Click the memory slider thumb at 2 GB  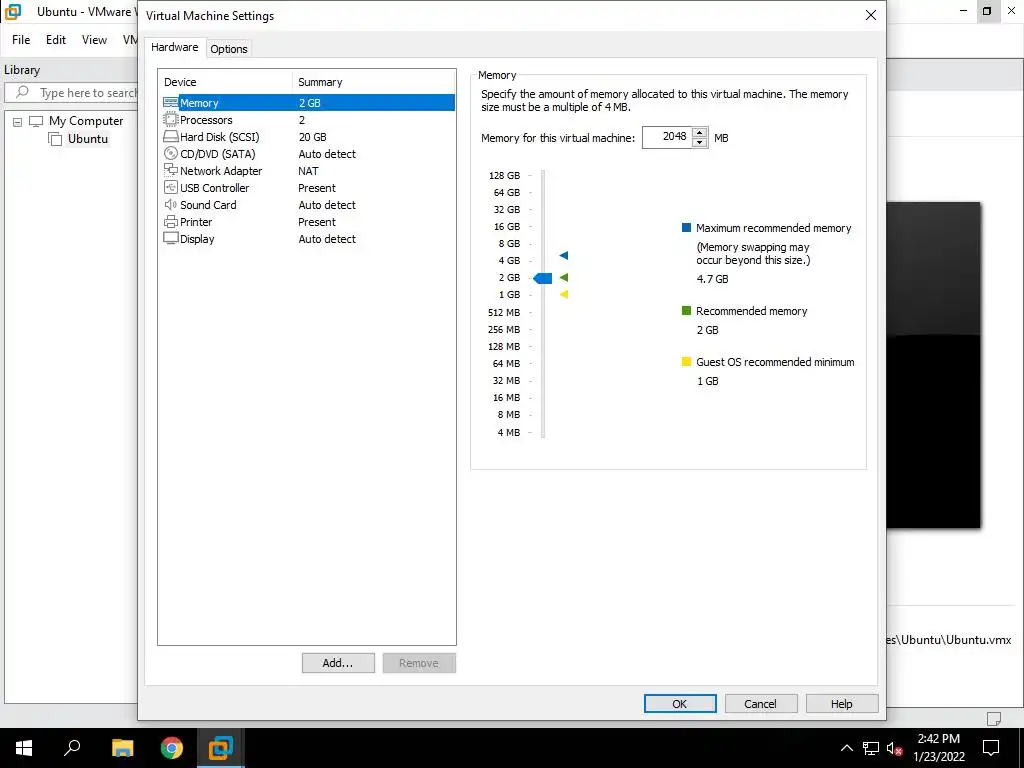pyautogui.click(x=543, y=278)
